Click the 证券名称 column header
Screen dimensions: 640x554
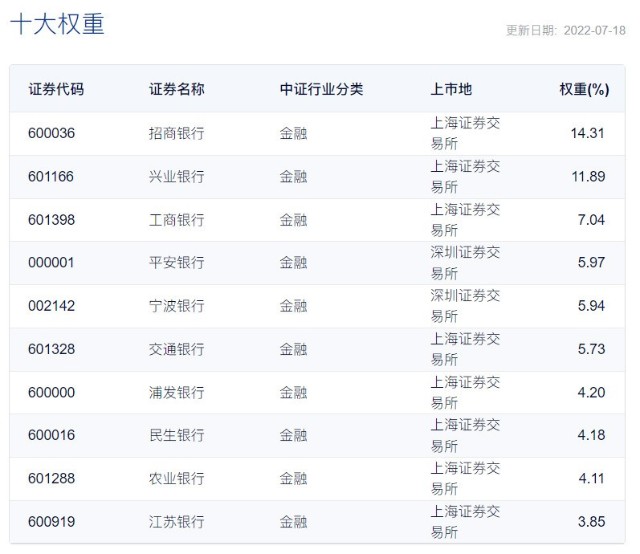(177, 89)
